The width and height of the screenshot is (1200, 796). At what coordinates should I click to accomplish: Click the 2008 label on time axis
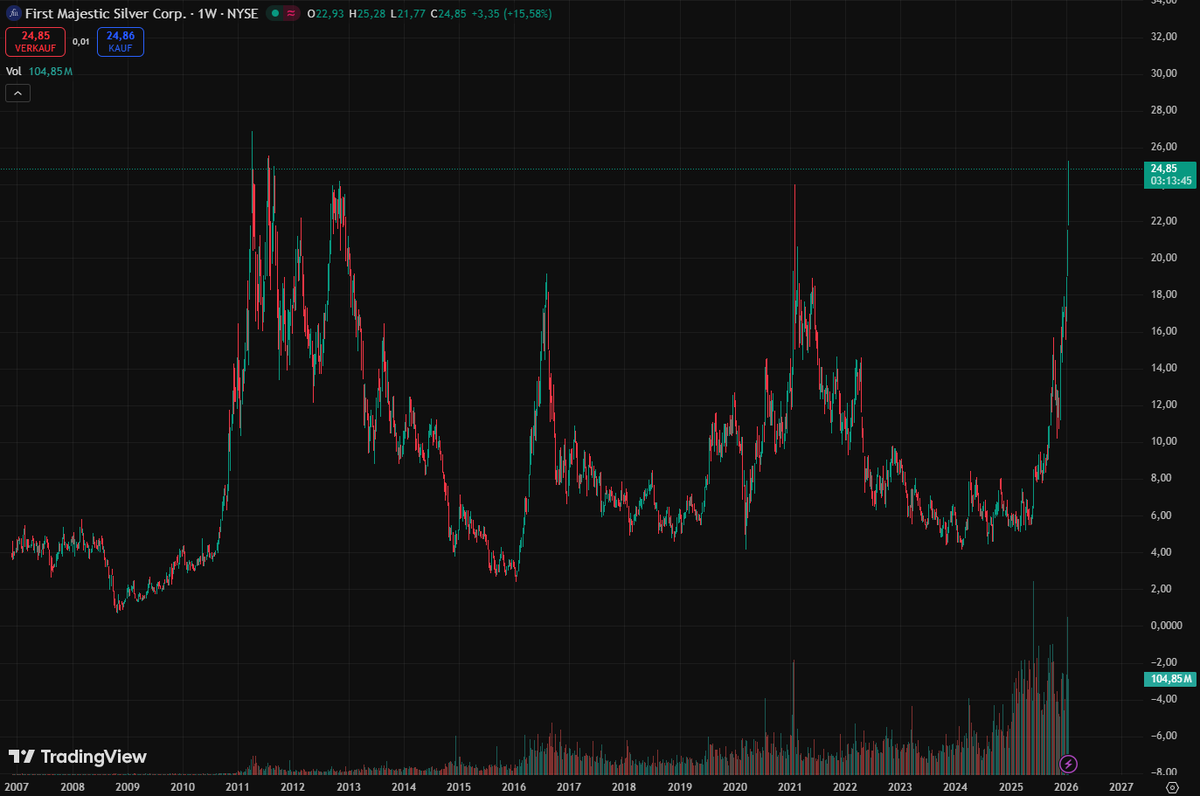[x=72, y=787]
